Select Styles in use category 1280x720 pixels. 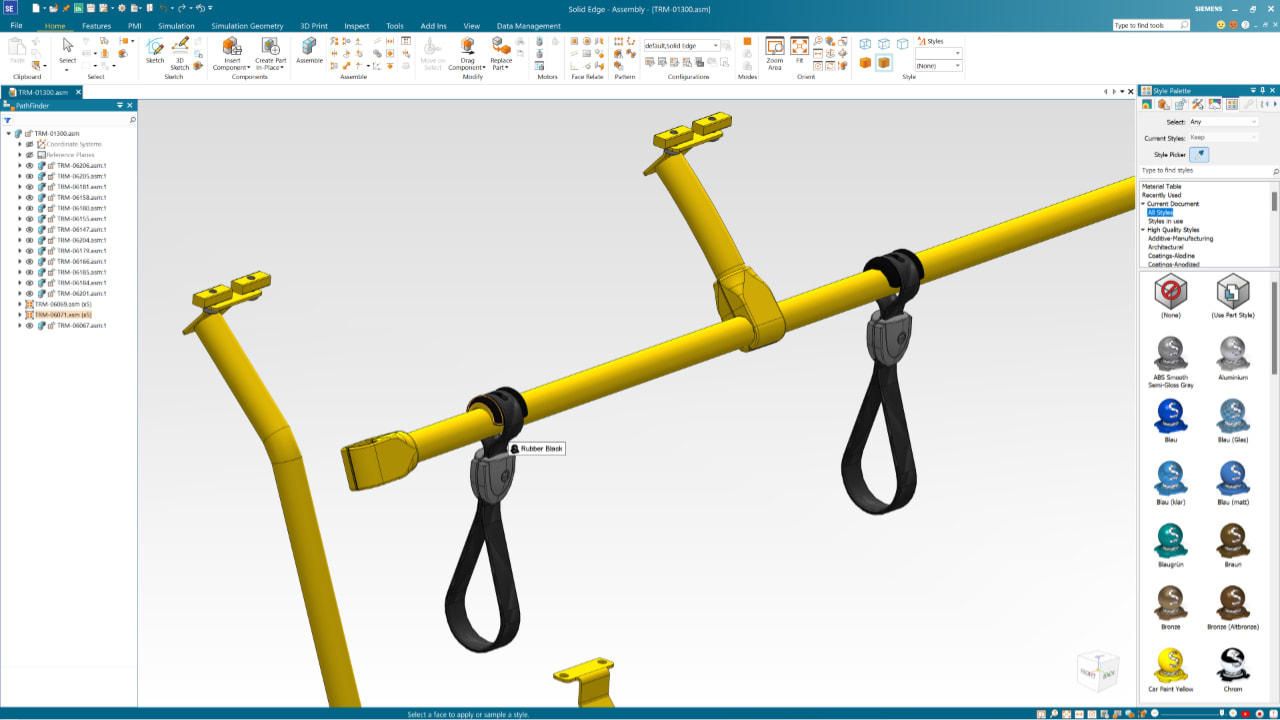(1166, 221)
